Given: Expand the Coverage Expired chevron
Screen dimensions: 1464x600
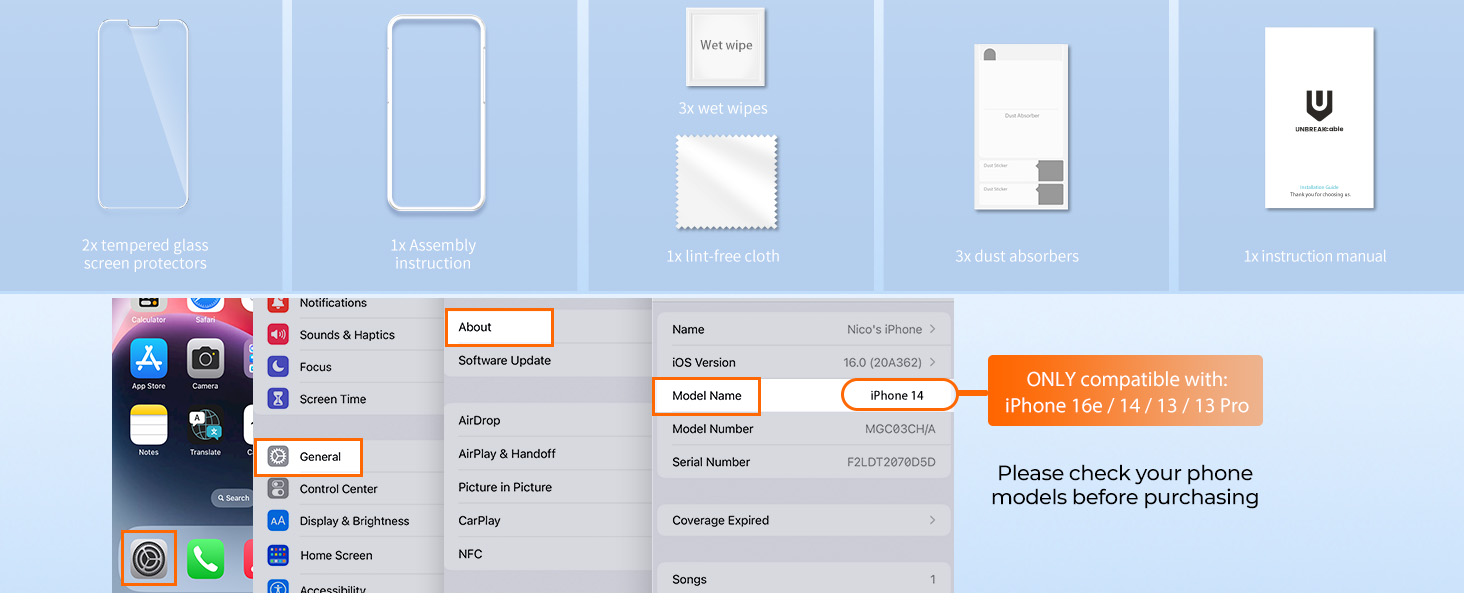Looking at the screenshot, I should [x=932, y=520].
